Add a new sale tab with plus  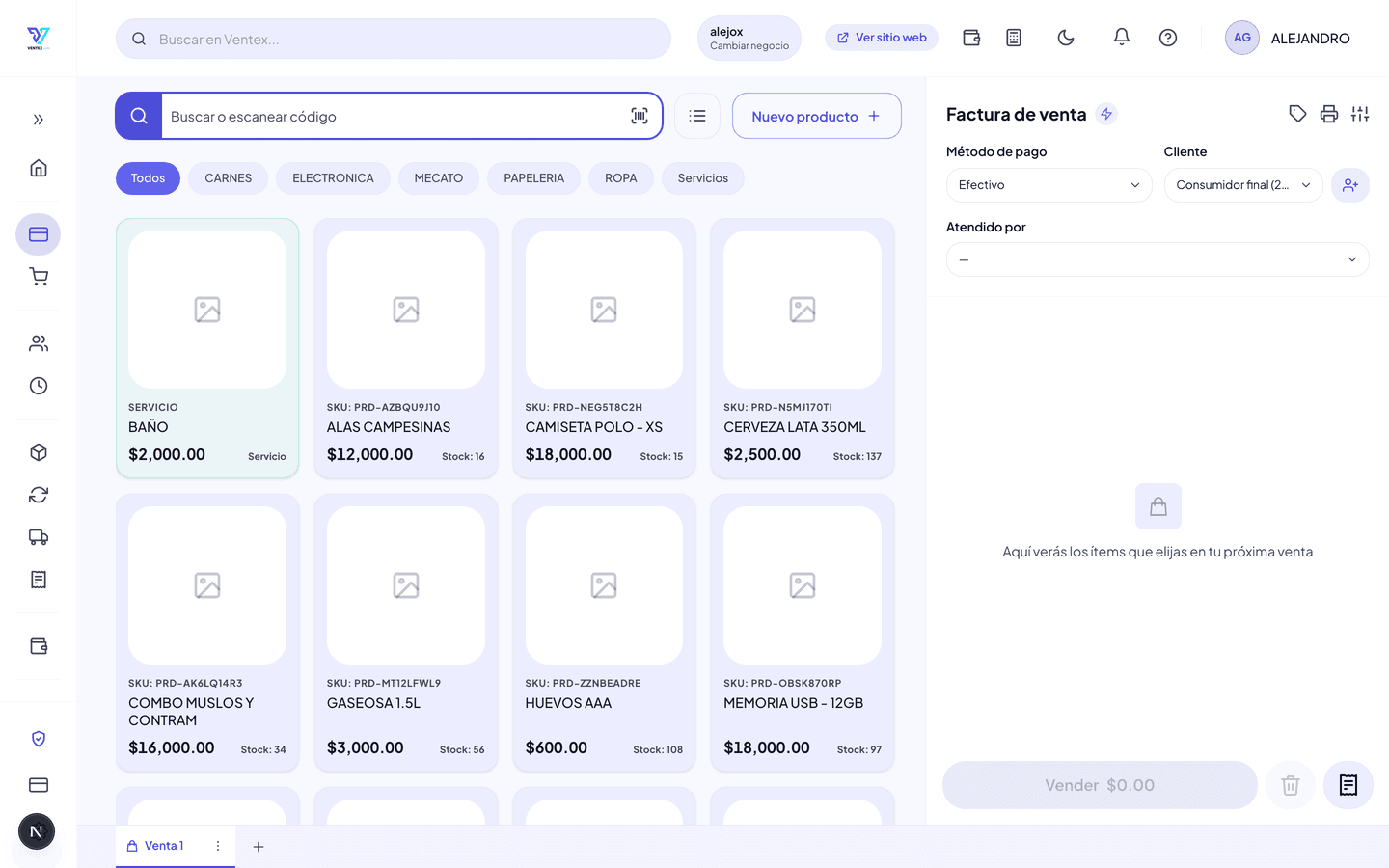click(x=259, y=847)
